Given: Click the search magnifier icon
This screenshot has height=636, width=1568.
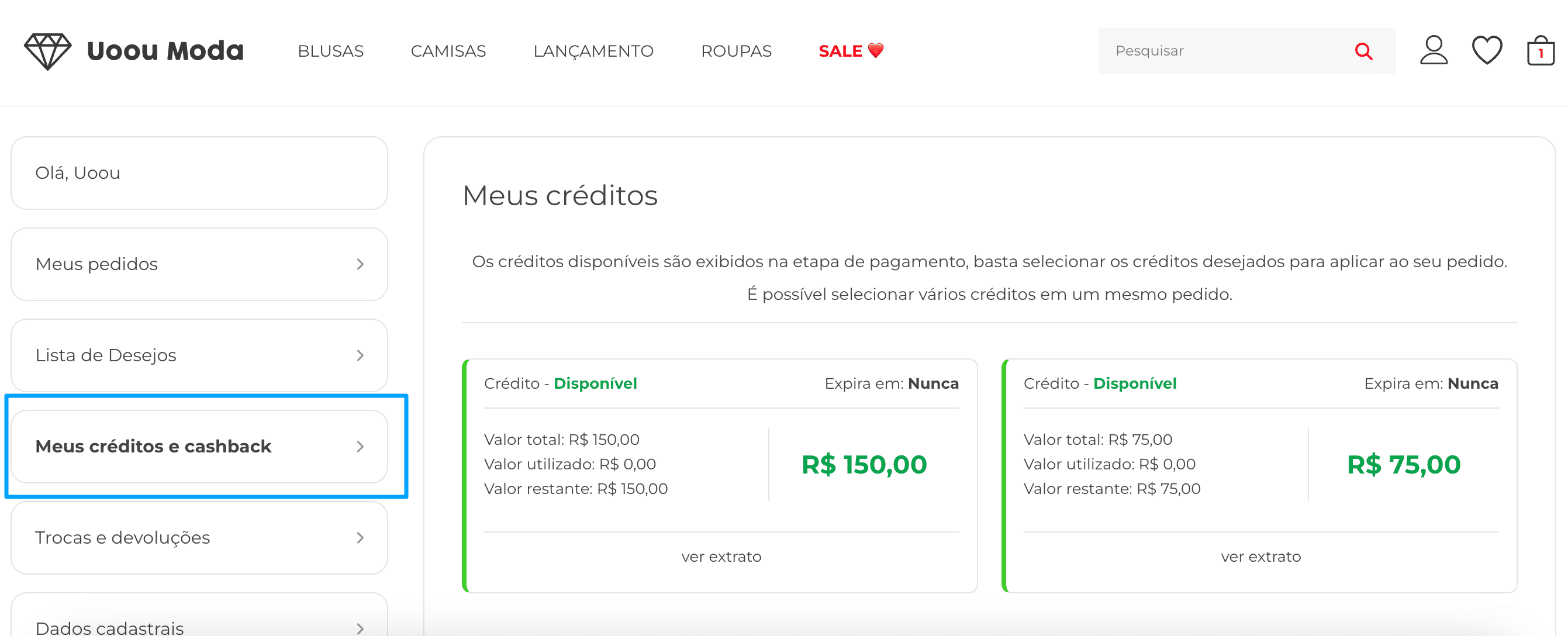Looking at the screenshot, I should (1363, 51).
